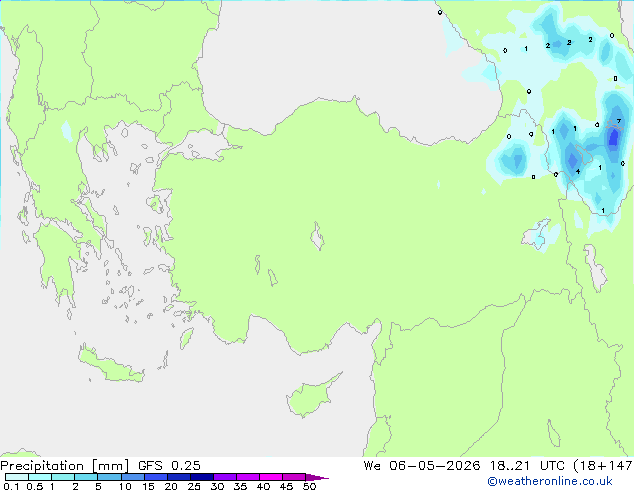Click the 1–2 mm legend swatch
The image size is (634, 490).
point(63,477)
